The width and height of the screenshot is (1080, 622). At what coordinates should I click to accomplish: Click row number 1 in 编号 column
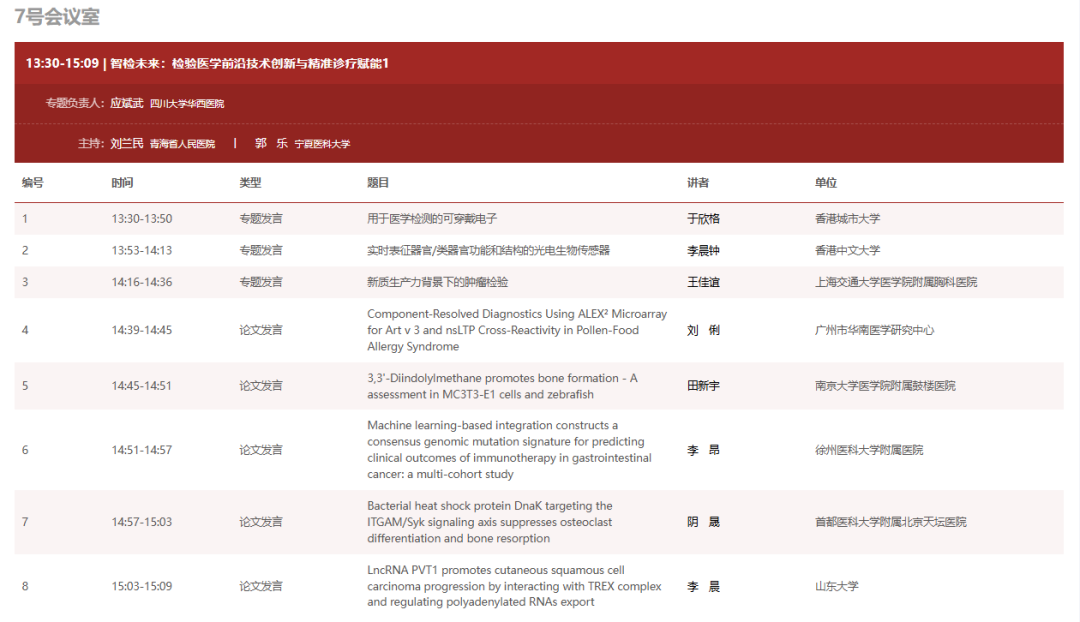click(x=25, y=219)
